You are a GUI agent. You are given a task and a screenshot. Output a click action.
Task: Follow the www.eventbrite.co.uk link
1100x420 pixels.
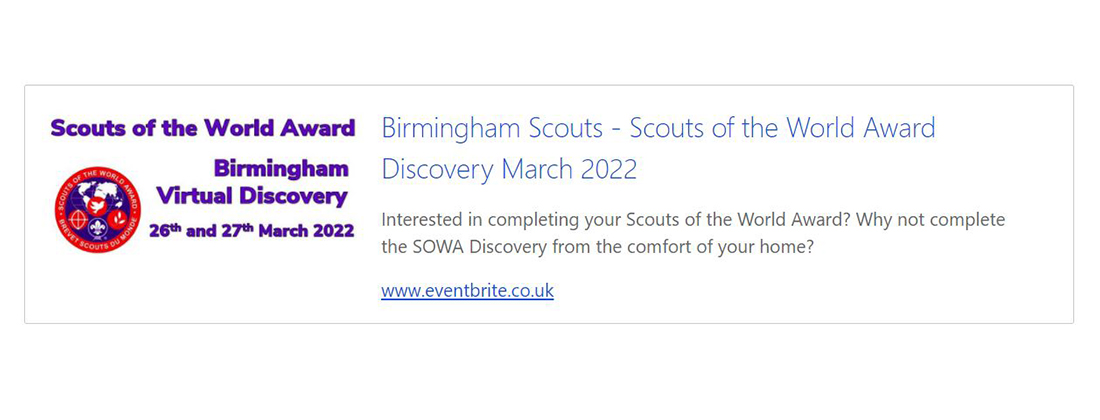(467, 291)
